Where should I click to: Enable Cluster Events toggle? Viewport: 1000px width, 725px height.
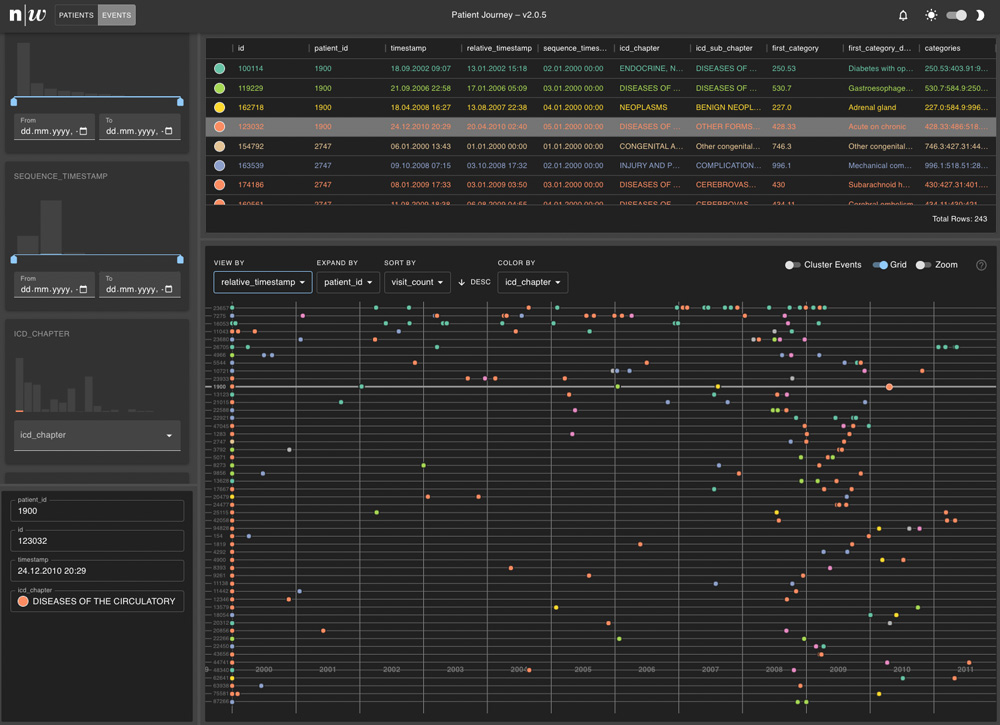[x=792, y=265]
